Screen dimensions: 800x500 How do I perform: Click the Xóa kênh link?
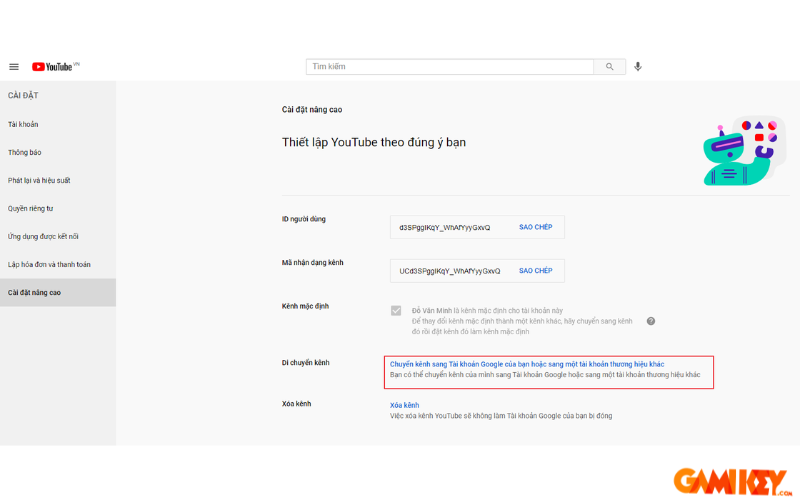pos(405,405)
